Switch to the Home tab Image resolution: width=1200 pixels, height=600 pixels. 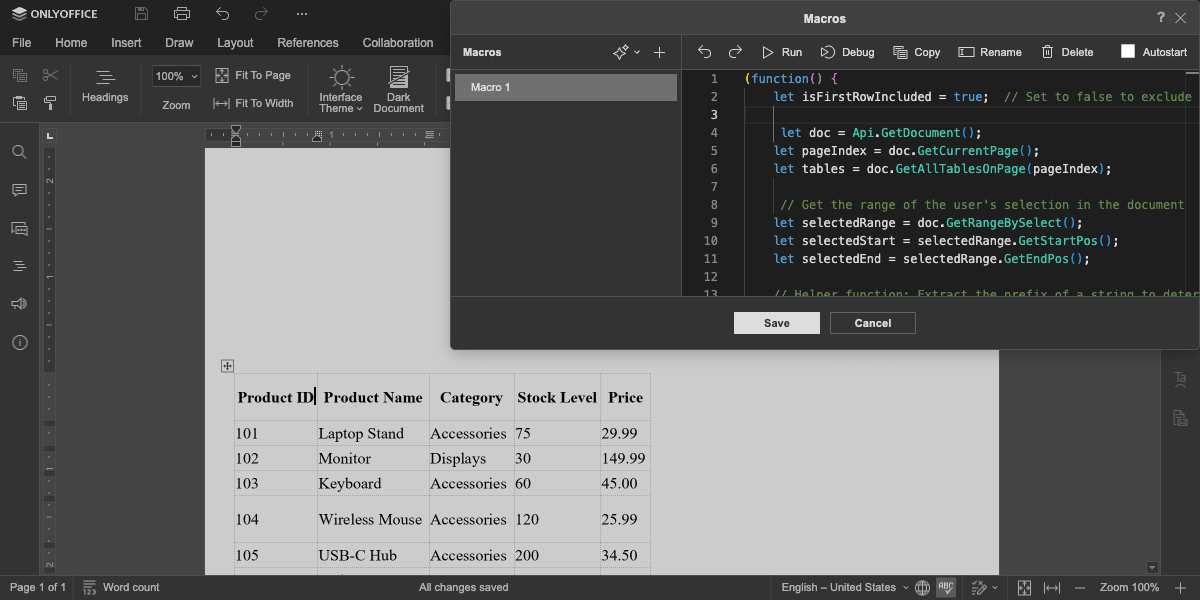click(x=71, y=43)
